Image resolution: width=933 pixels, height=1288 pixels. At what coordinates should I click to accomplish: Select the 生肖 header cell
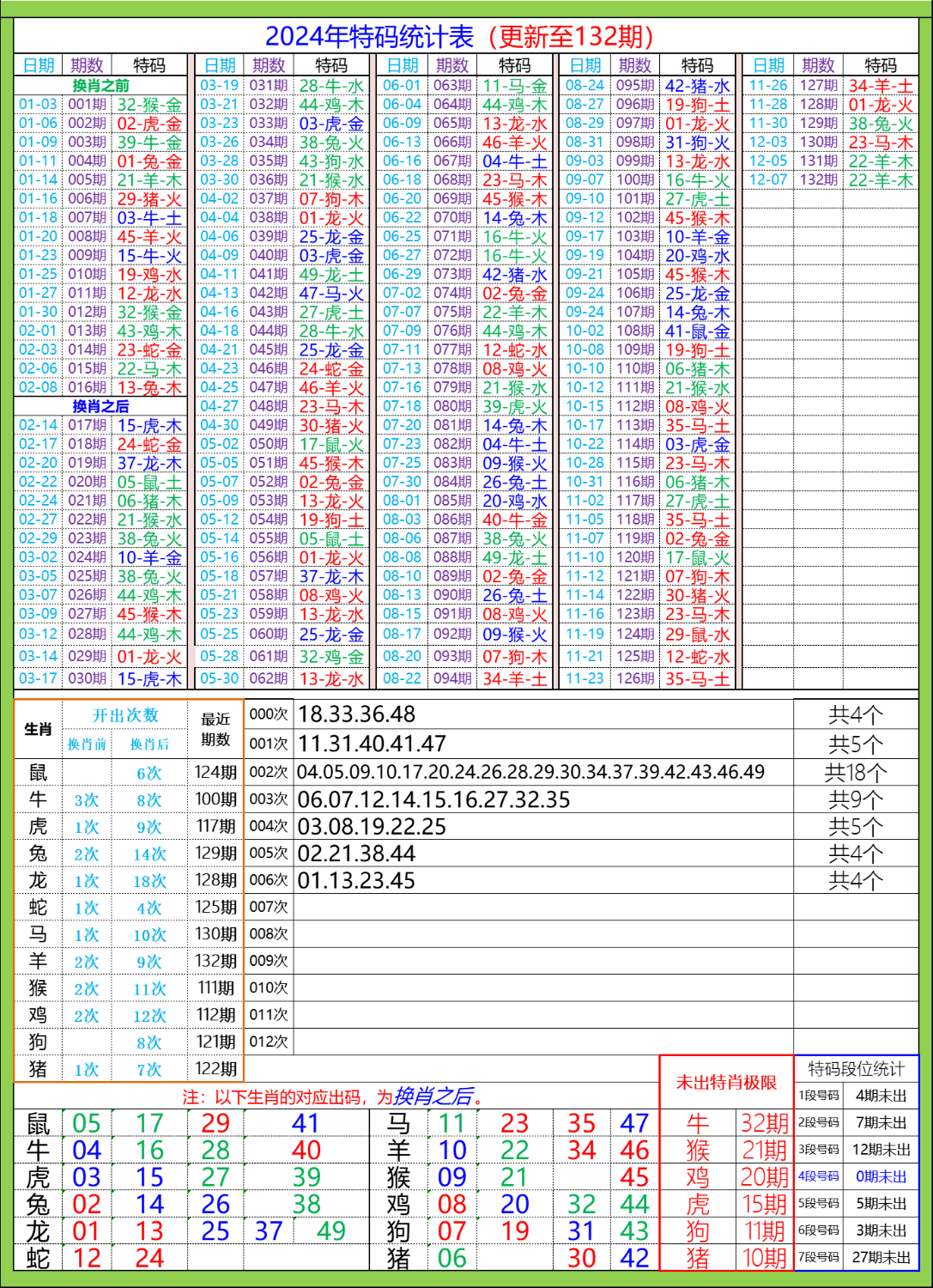(x=39, y=730)
